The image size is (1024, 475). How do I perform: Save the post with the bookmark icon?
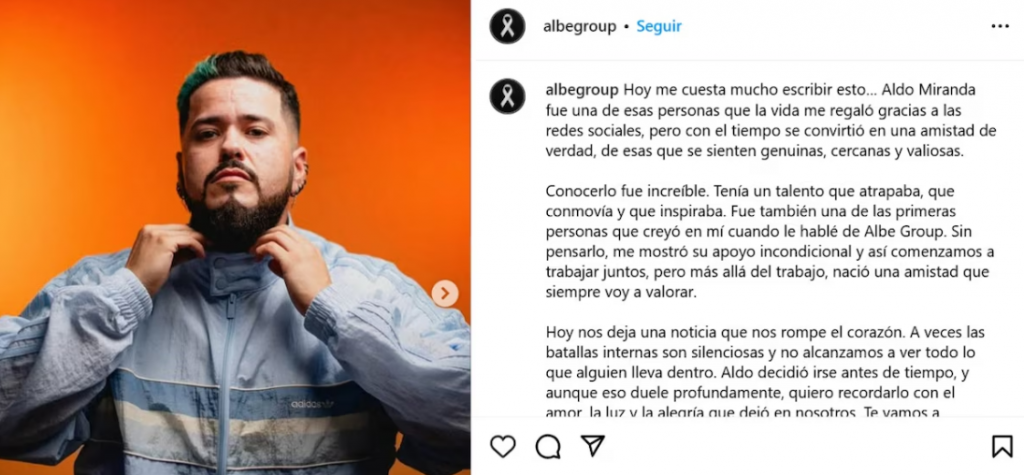(1002, 446)
